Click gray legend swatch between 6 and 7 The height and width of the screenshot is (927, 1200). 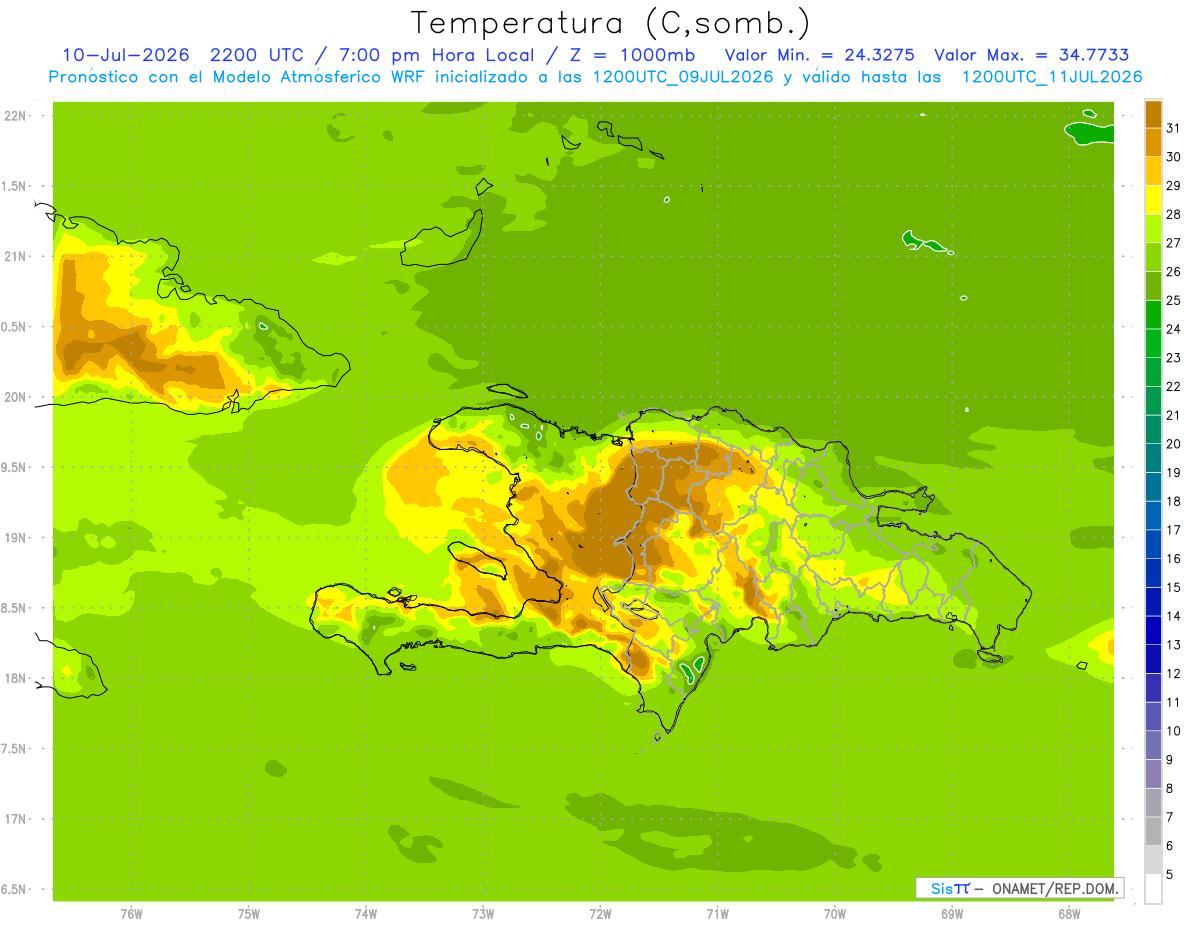[x=1153, y=831]
